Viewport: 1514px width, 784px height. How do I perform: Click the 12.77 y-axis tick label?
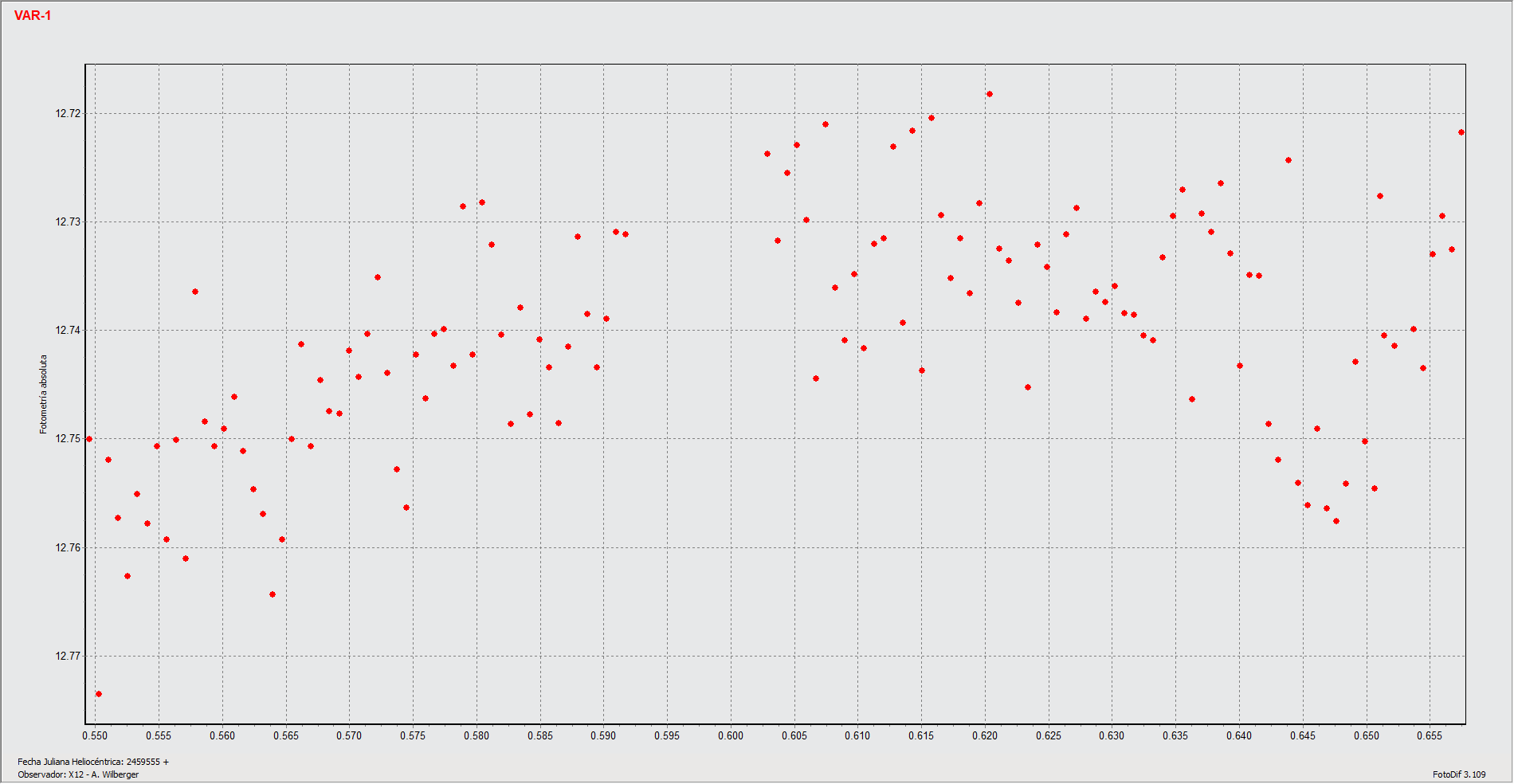(68, 657)
